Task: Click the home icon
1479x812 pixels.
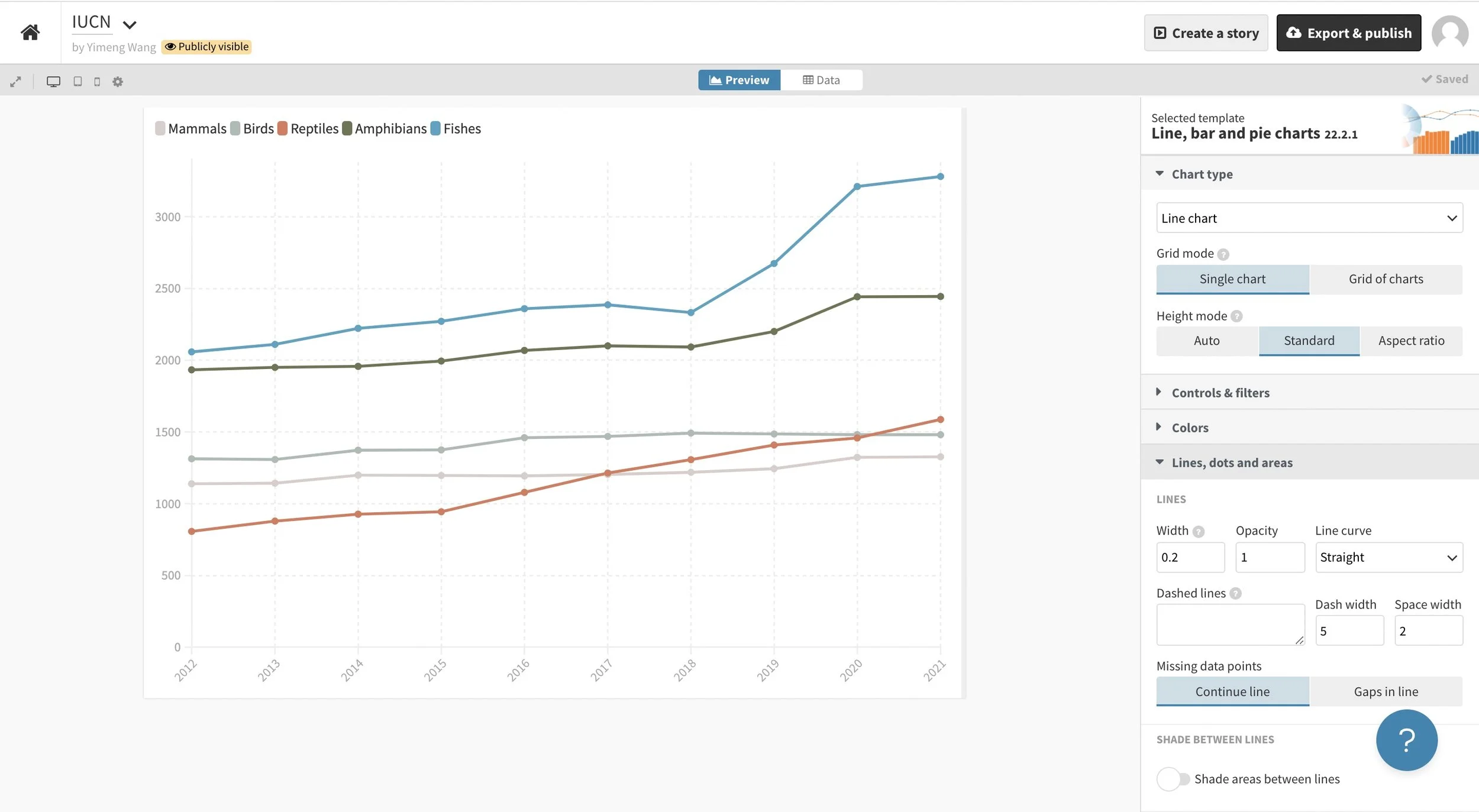Action: pyautogui.click(x=30, y=32)
